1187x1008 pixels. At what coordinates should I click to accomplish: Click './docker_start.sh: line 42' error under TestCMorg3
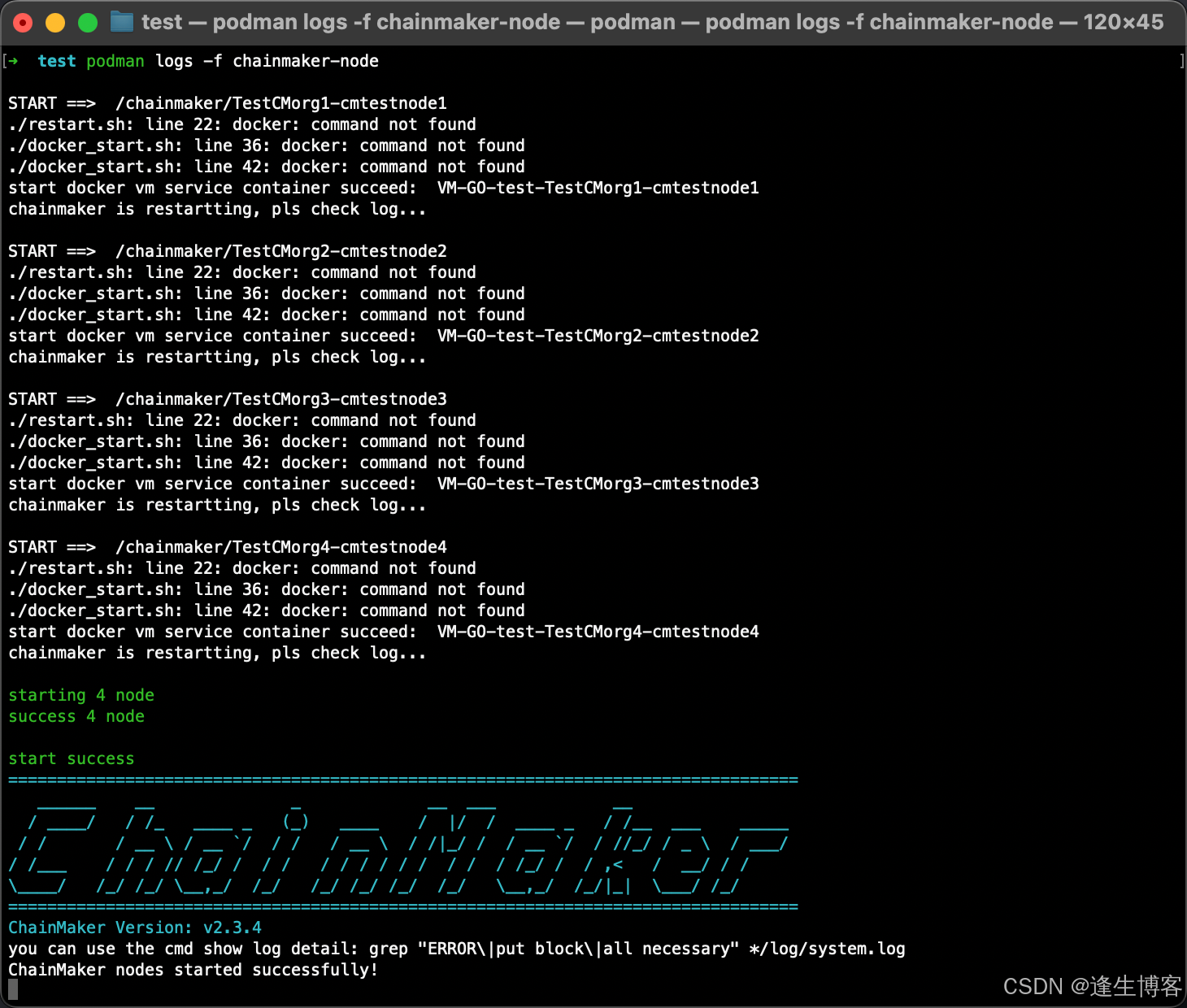tap(267, 463)
